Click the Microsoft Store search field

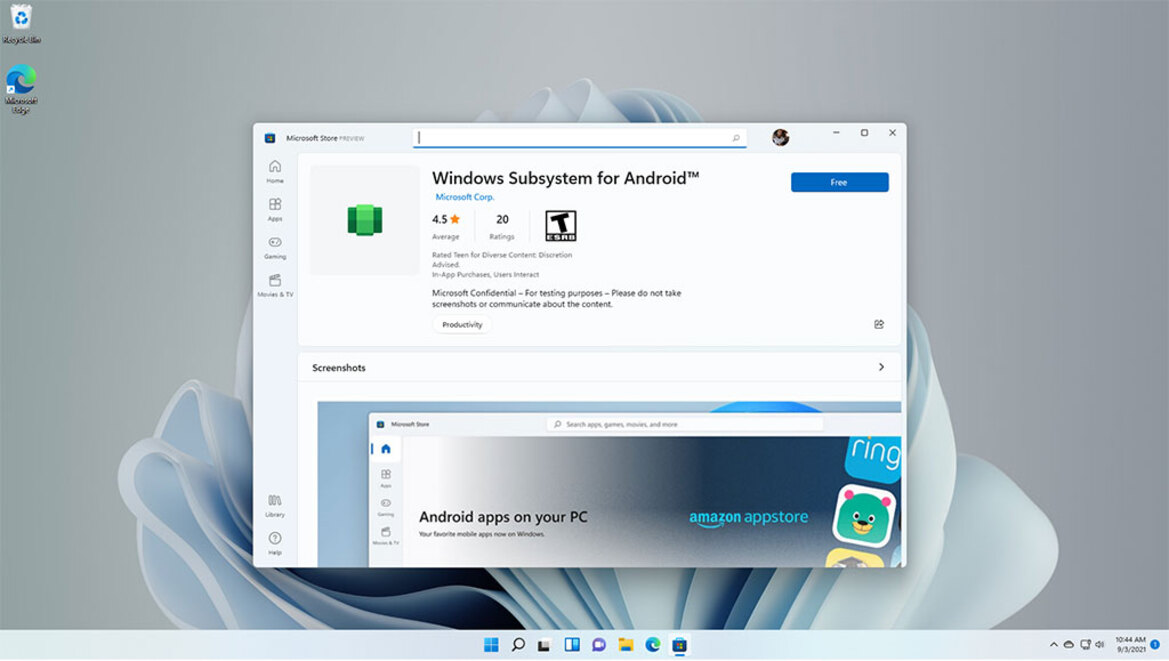coord(580,138)
